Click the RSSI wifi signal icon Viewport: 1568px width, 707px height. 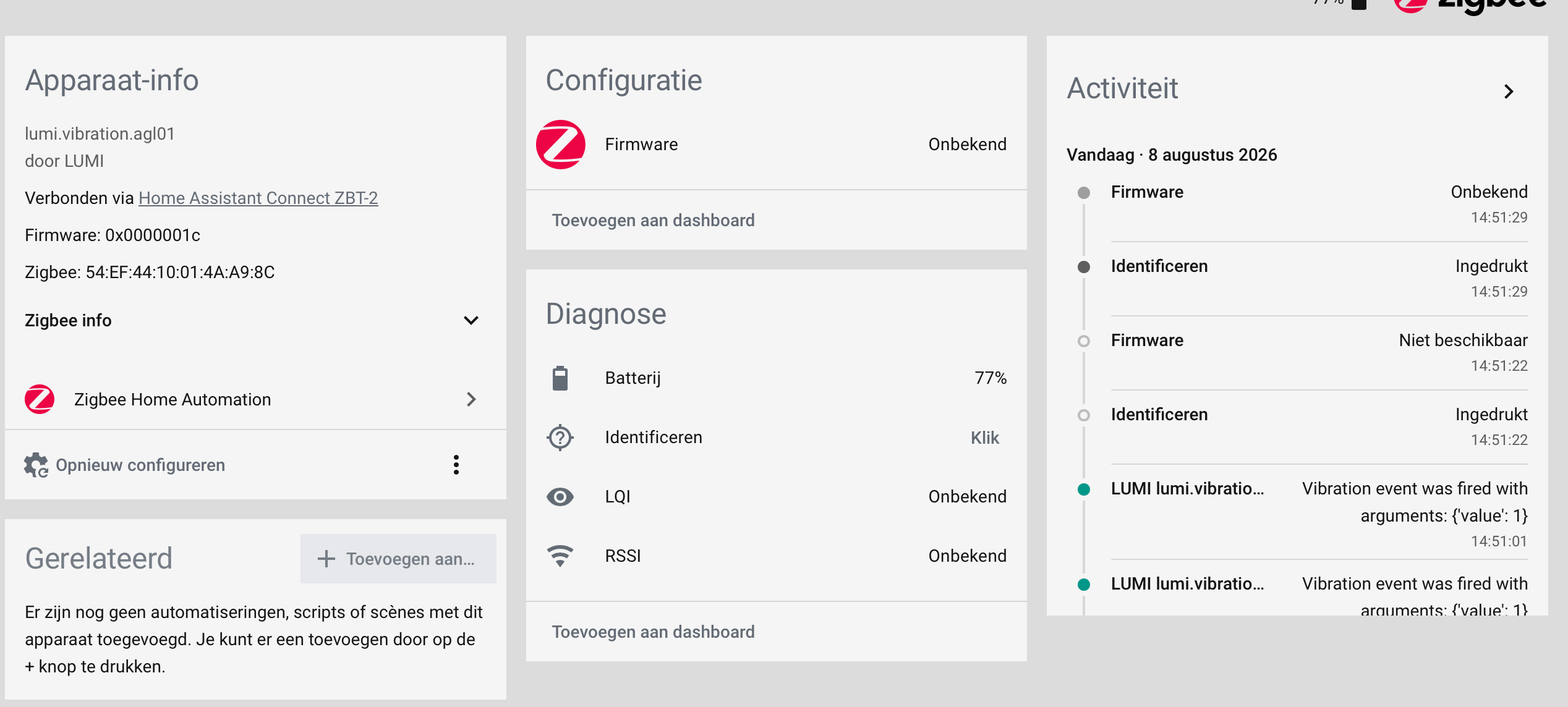click(560, 556)
